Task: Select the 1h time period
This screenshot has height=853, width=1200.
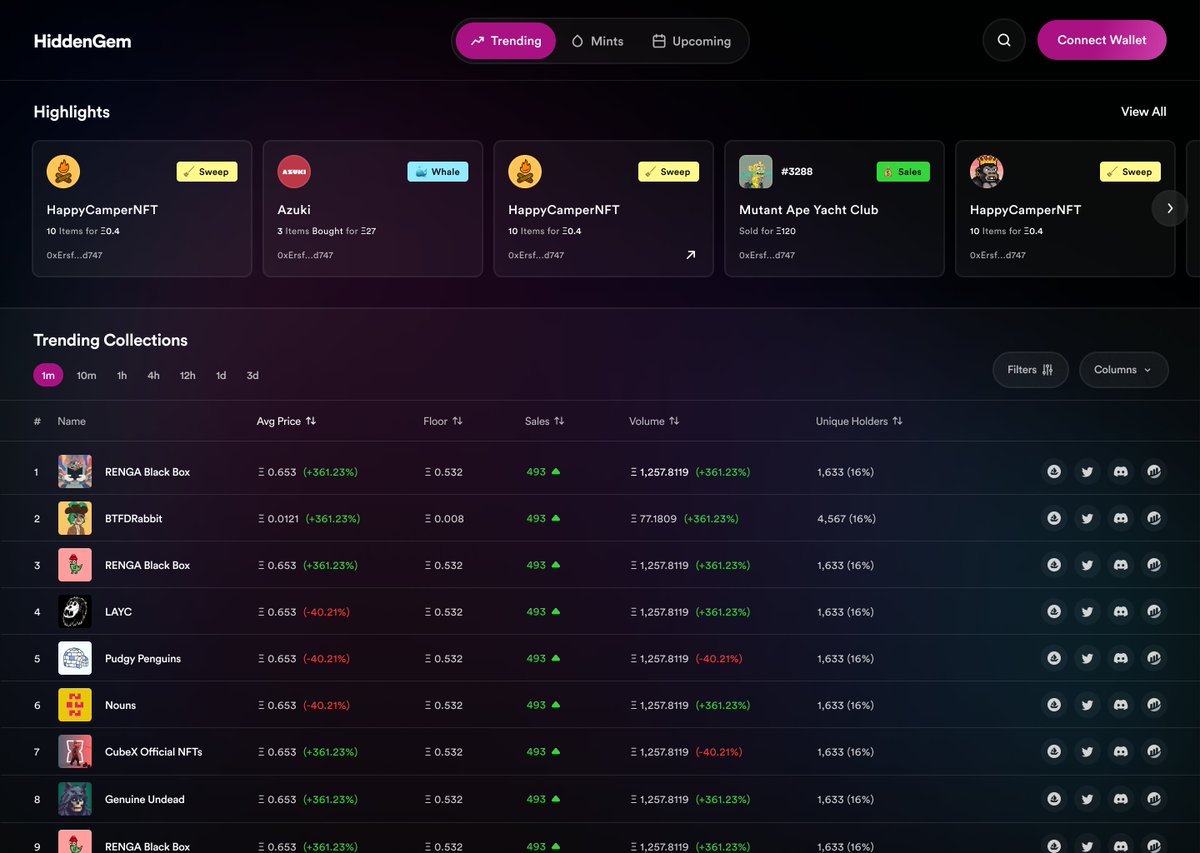Action: tap(122, 375)
